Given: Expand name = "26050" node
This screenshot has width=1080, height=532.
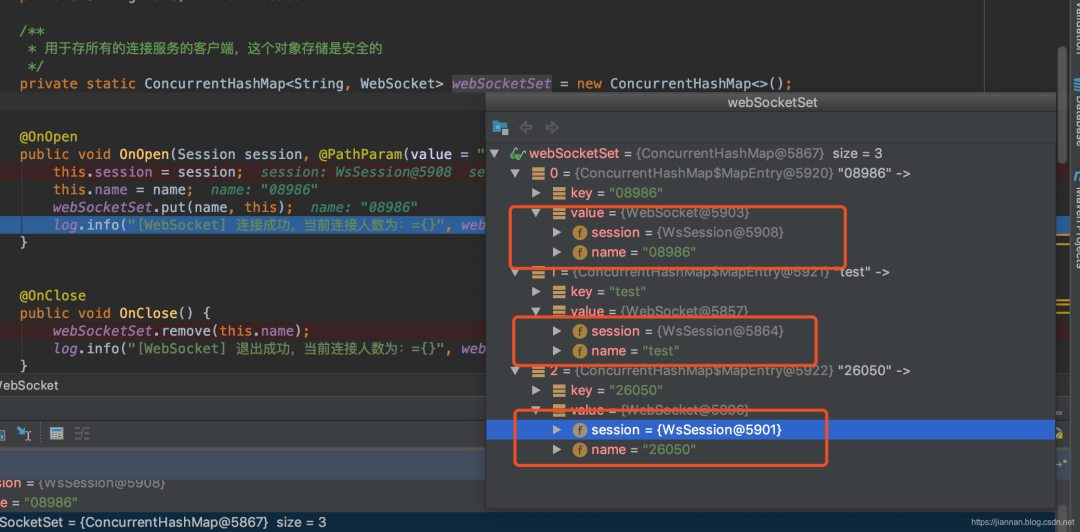Looking at the screenshot, I should (x=558, y=450).
